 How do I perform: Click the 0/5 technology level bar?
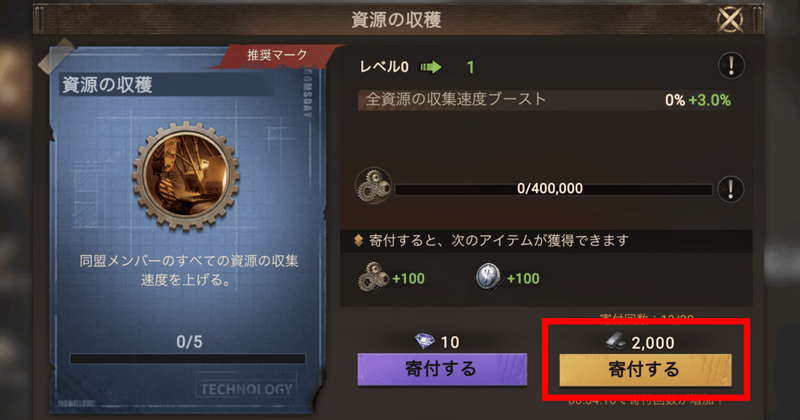[188, 358]
